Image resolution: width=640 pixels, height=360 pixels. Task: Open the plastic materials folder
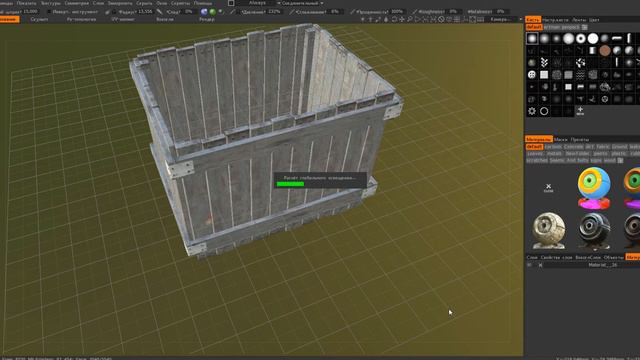pos(619,153)
